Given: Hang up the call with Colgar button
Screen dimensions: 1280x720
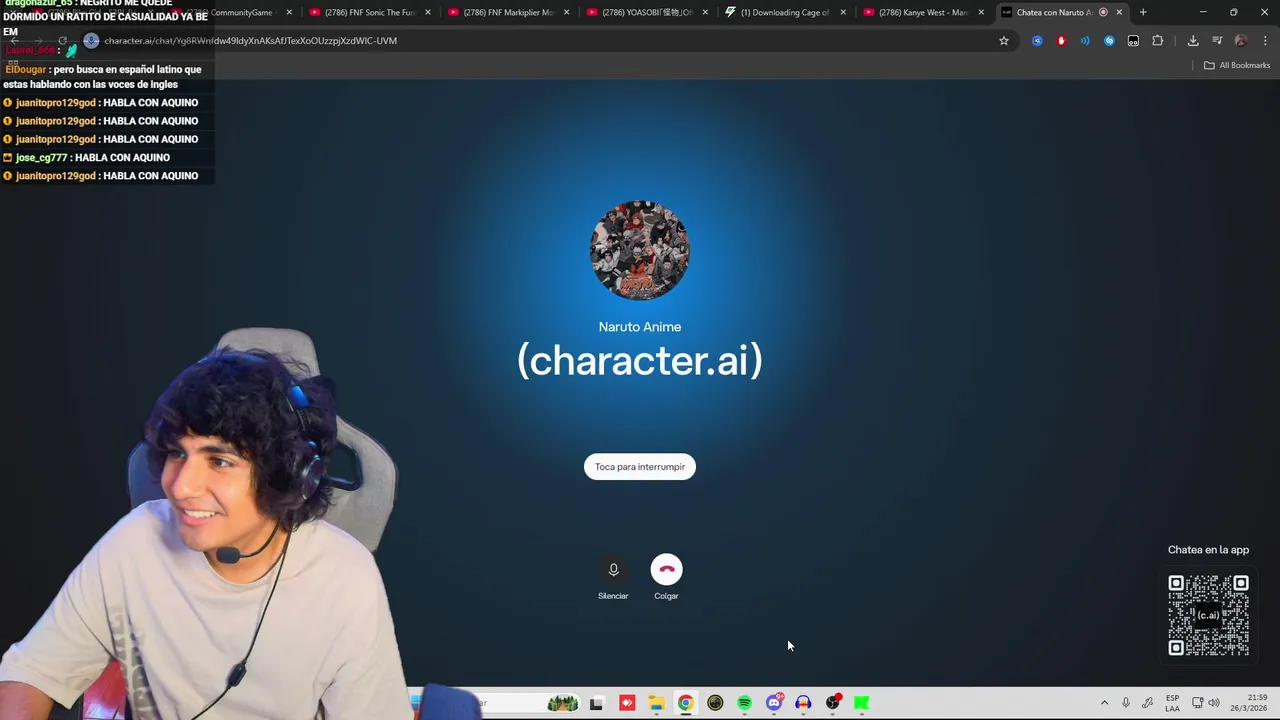Looking at the screenshot, I should coord(666,569).
